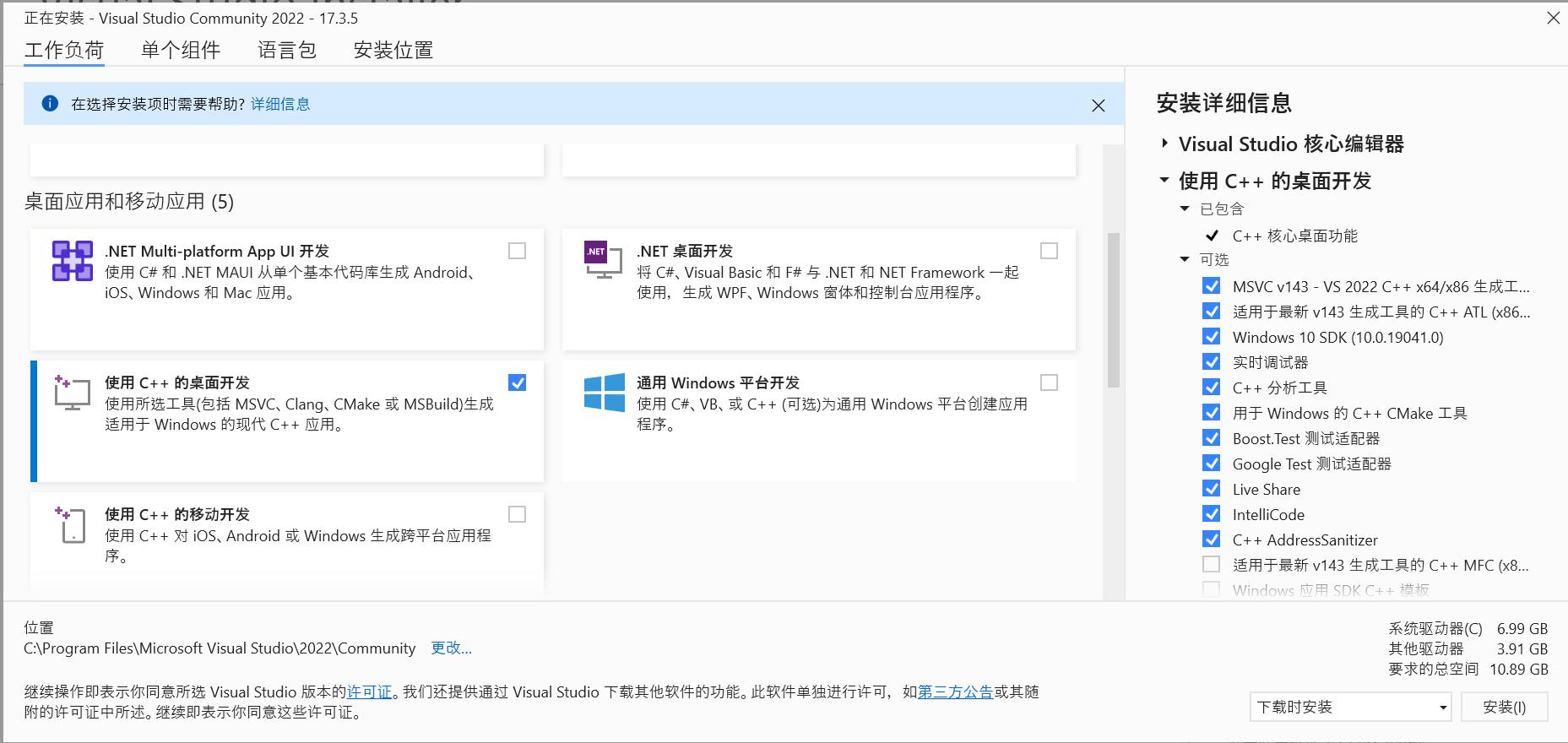Uncheck C++ AddressSanitizer option
The width and height of the screenshot is (1568, 743).
coord(1212,540)
